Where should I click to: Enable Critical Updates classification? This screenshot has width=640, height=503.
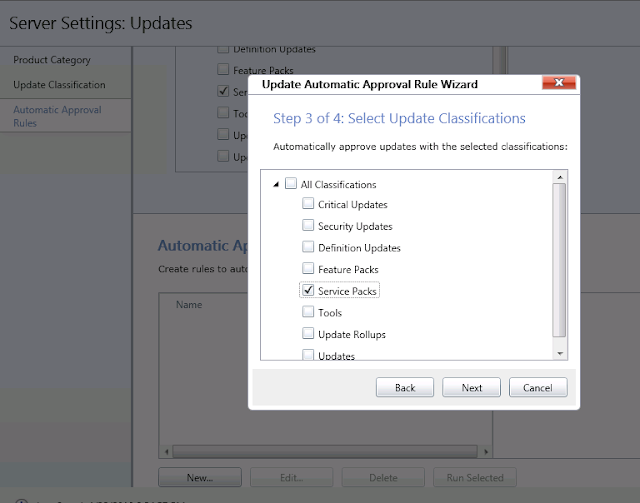pos(309,204)
